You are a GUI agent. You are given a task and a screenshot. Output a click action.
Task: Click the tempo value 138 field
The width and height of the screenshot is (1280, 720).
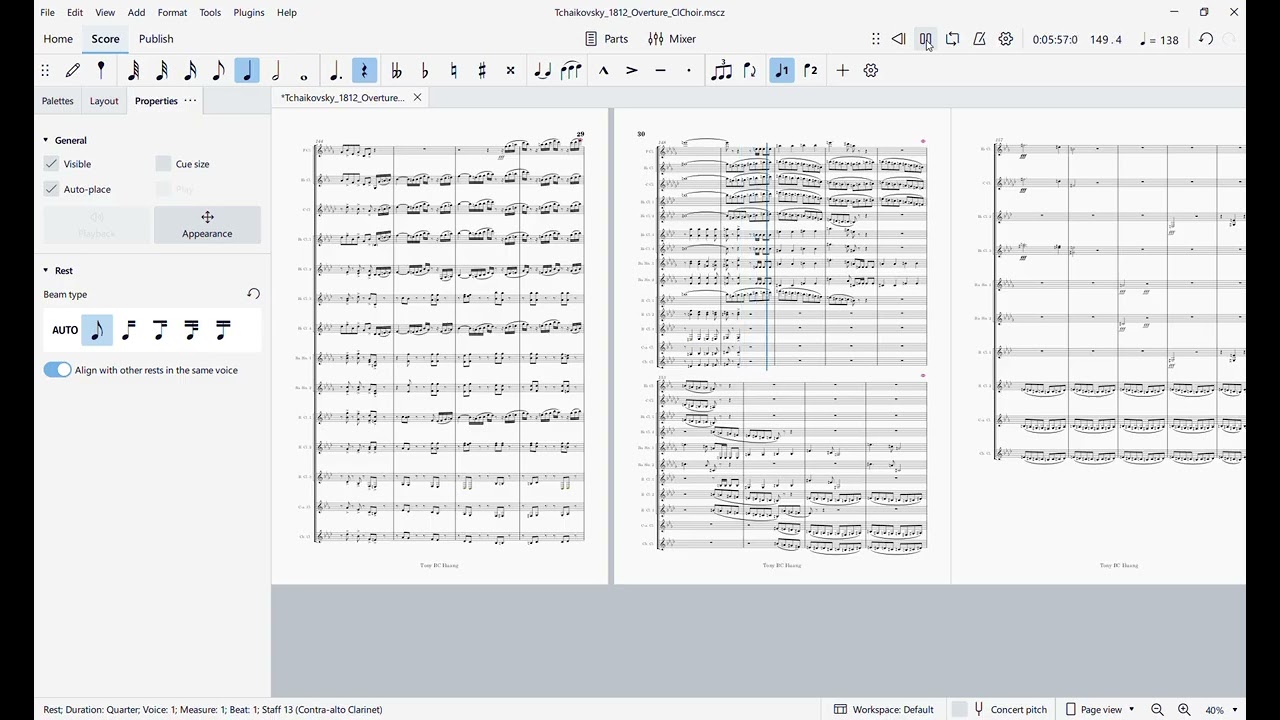click(1160, 39)
